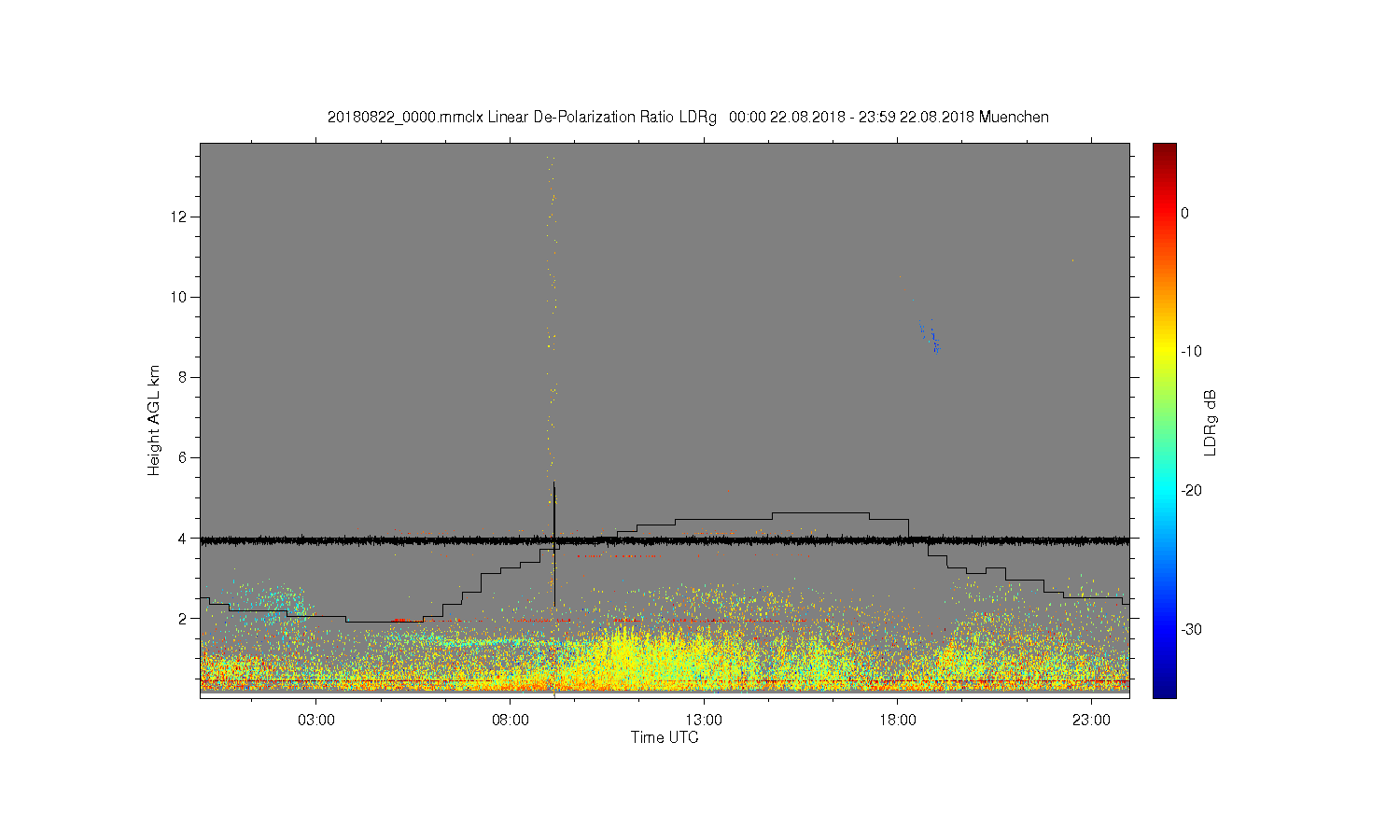The height and width of the screenshot is (840, 1400).
Task: Click the dark blue bottom of colorbar
Action: [x=1165, y=689]
